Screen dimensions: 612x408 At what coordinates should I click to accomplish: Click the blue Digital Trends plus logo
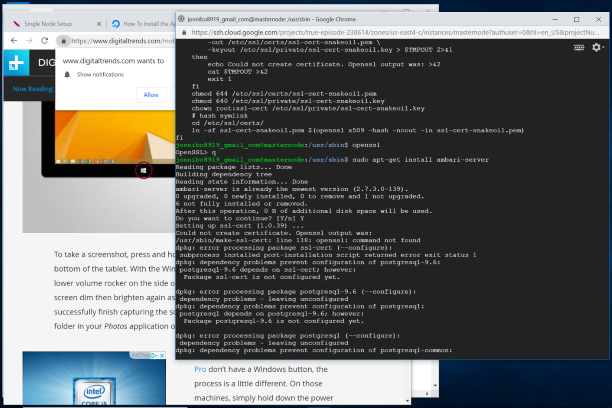[16, 62]
